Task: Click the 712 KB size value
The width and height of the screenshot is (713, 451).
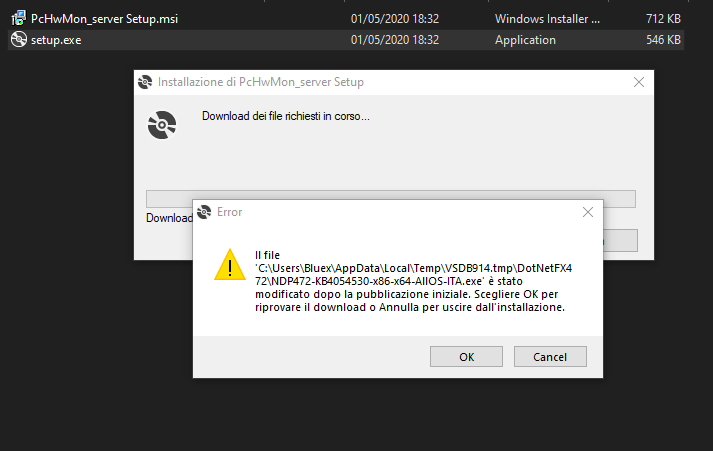Action: coord(663,19)
